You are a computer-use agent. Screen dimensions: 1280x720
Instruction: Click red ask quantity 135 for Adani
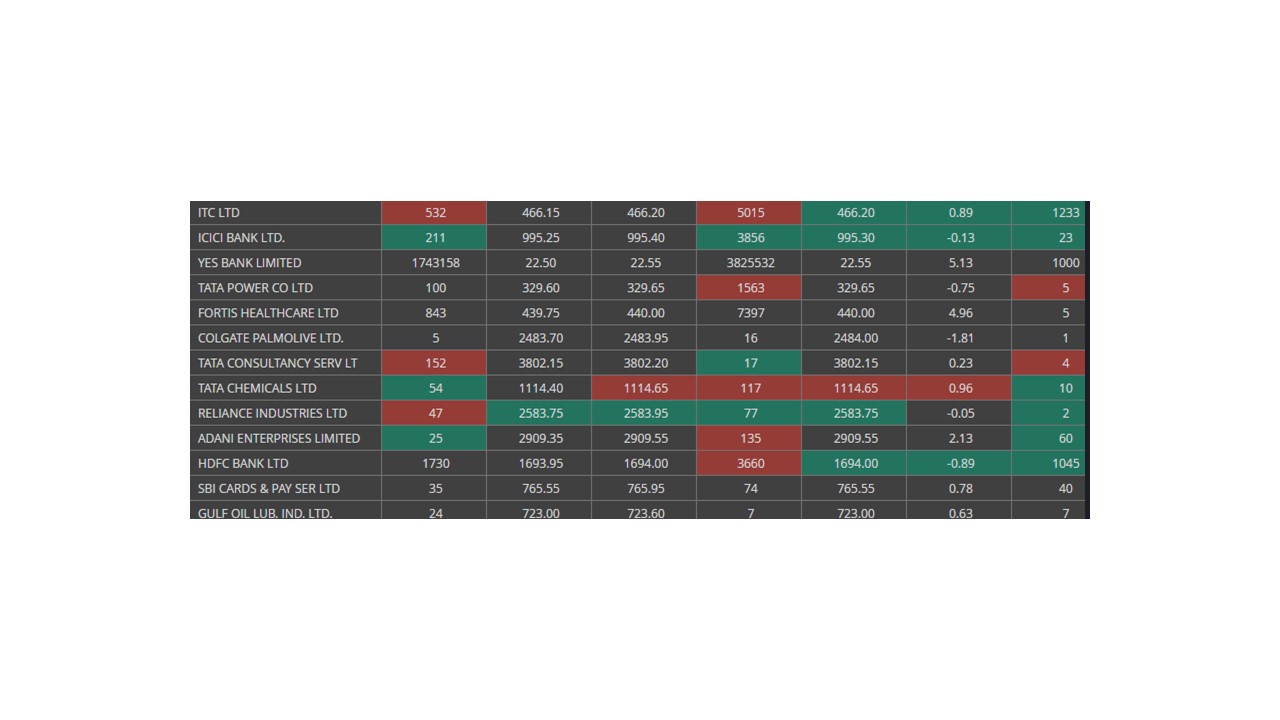pos(749,438)
